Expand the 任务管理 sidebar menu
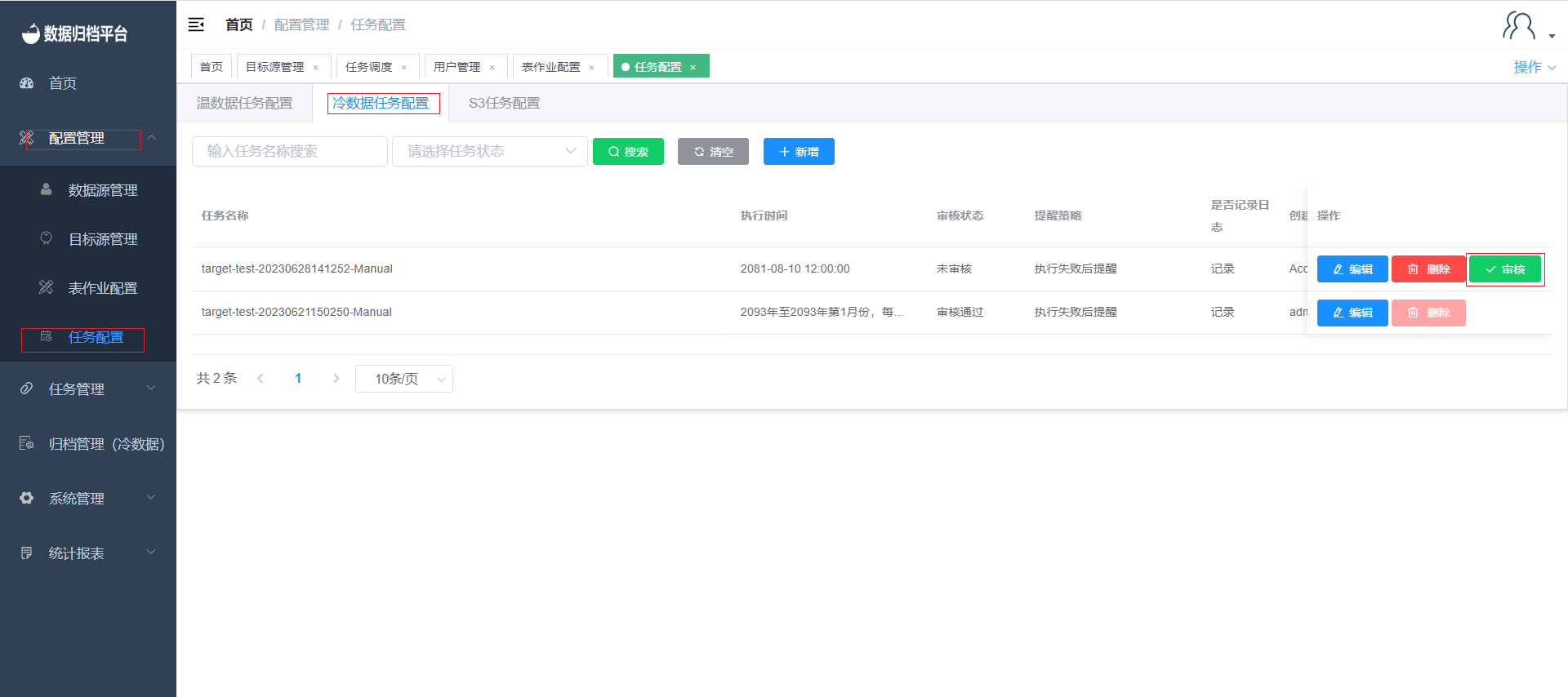The width and height of the screenshot is (1568, 697). pyautogui.click(x=152, y=388)
